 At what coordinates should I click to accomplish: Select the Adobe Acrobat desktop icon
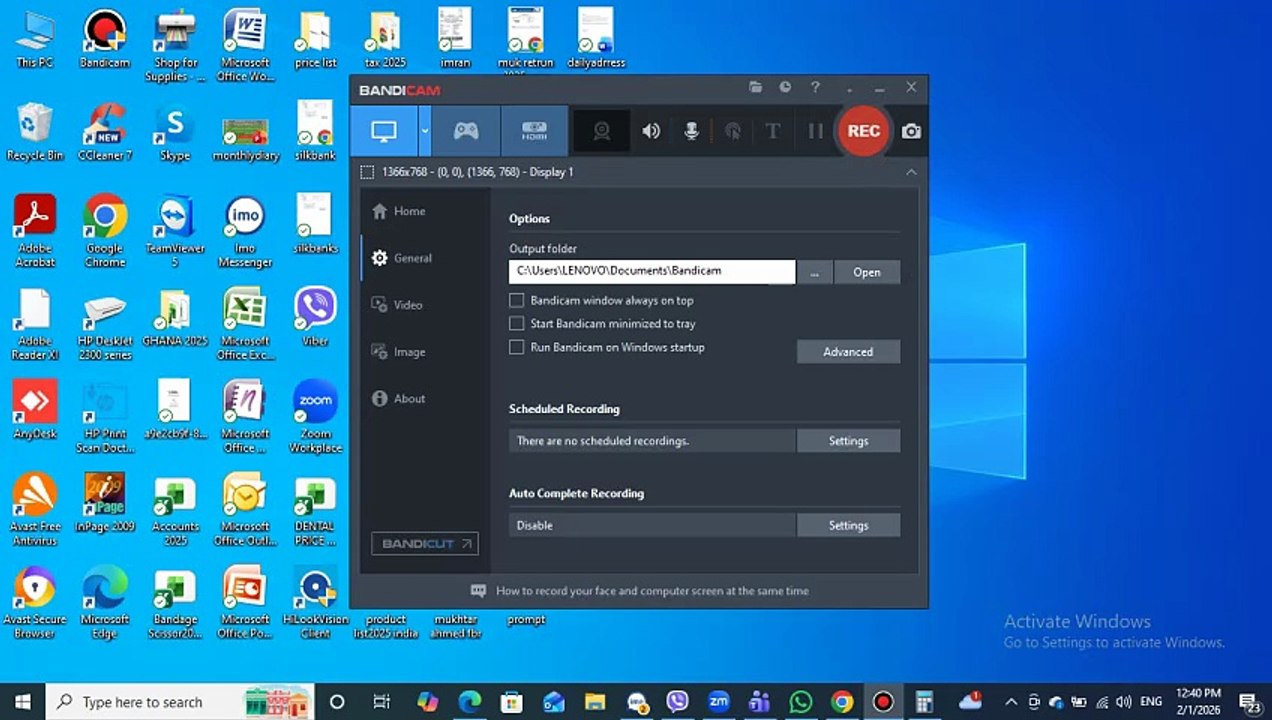35,231
